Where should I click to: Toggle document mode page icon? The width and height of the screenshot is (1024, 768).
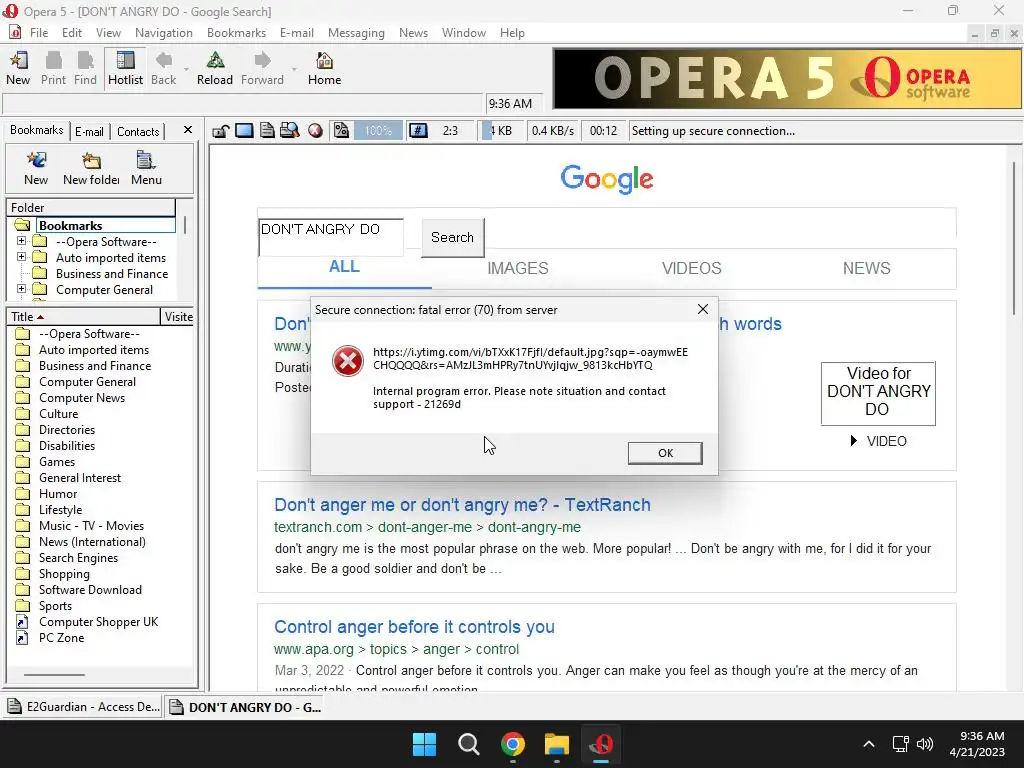267,131
